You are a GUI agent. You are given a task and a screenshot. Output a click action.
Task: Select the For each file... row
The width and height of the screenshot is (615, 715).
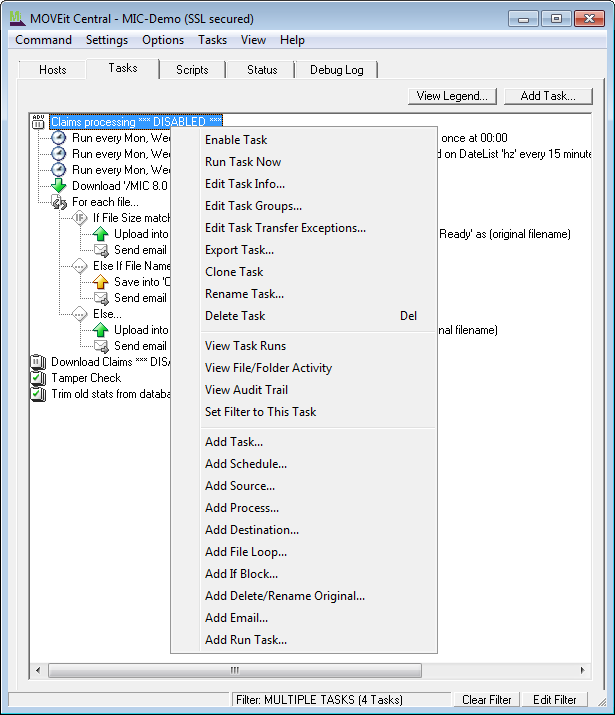pyautogui.click(x=105, y=202)
